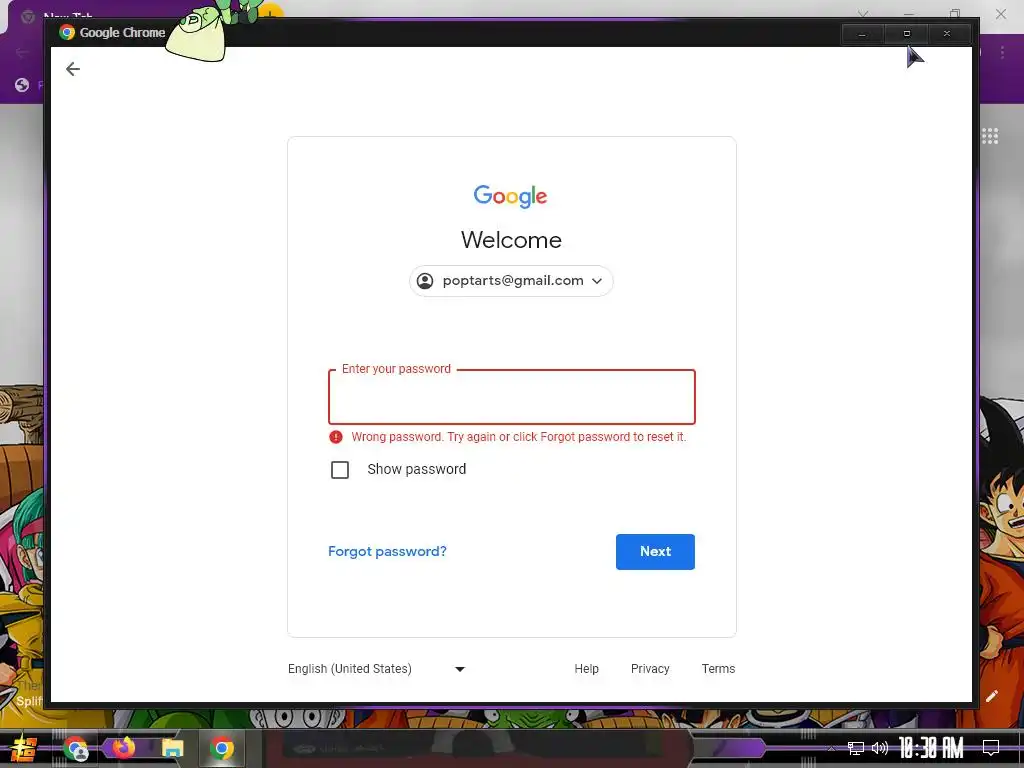Show hidden system tray icons
This screenshot has width=1024, height=768.
click(x=831, y=748)
